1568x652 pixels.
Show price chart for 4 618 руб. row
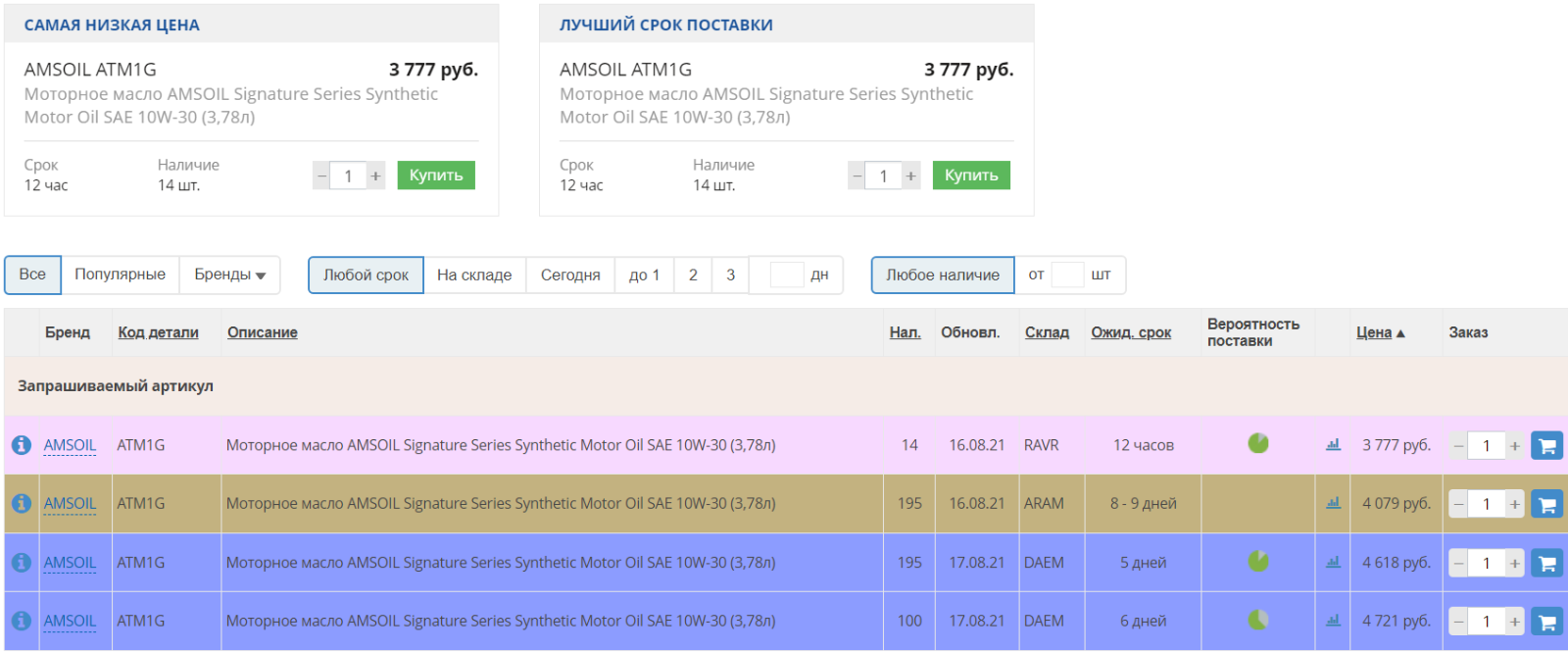1333,562
